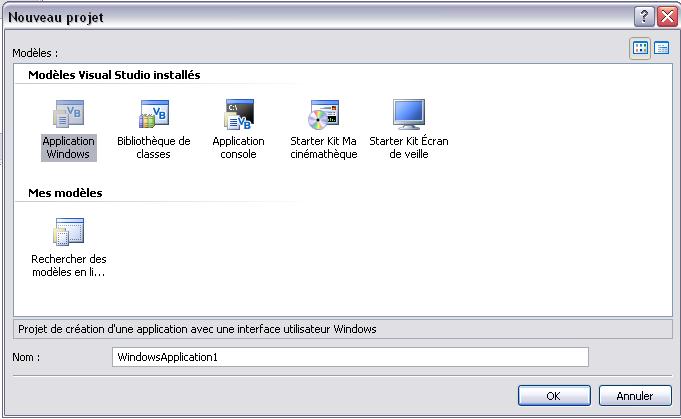Choose the Starter Kit Écran de veille icon
This screenshot has width=681, height=419.
coord(409,115)
